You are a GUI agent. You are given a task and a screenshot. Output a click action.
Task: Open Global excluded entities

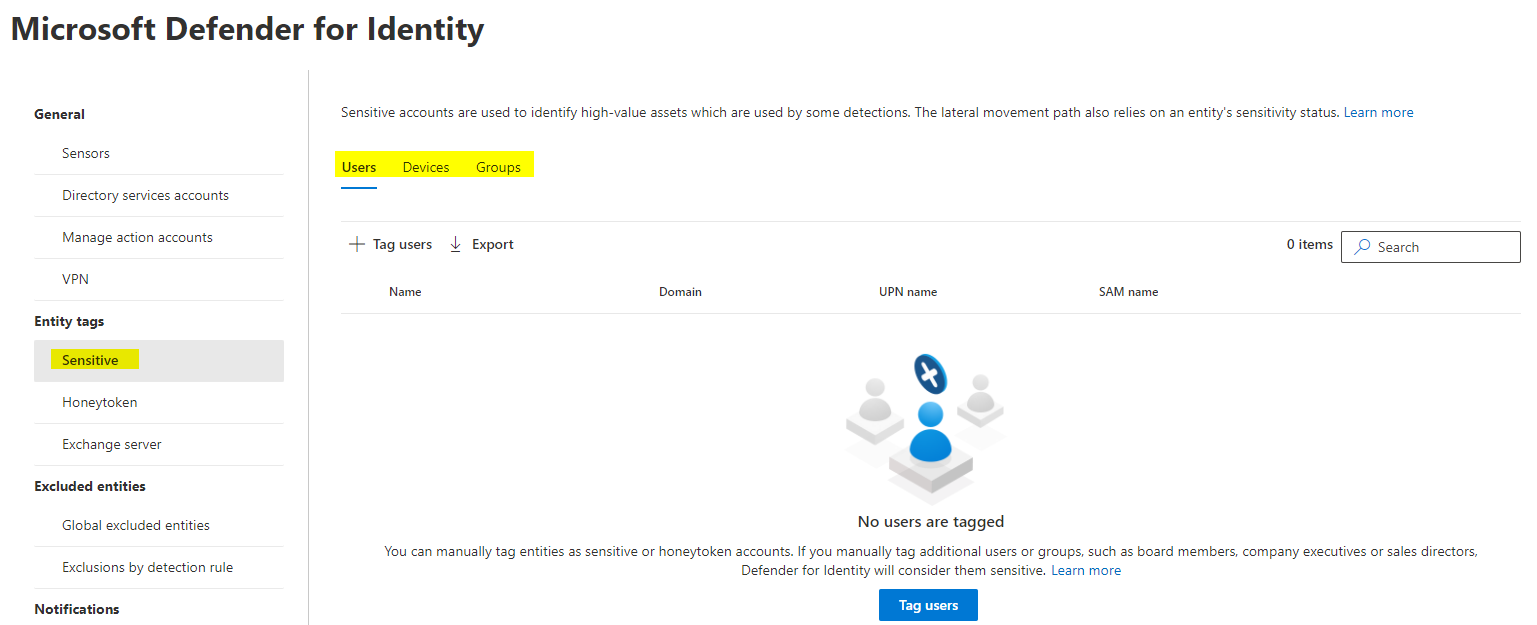(159, 525)
